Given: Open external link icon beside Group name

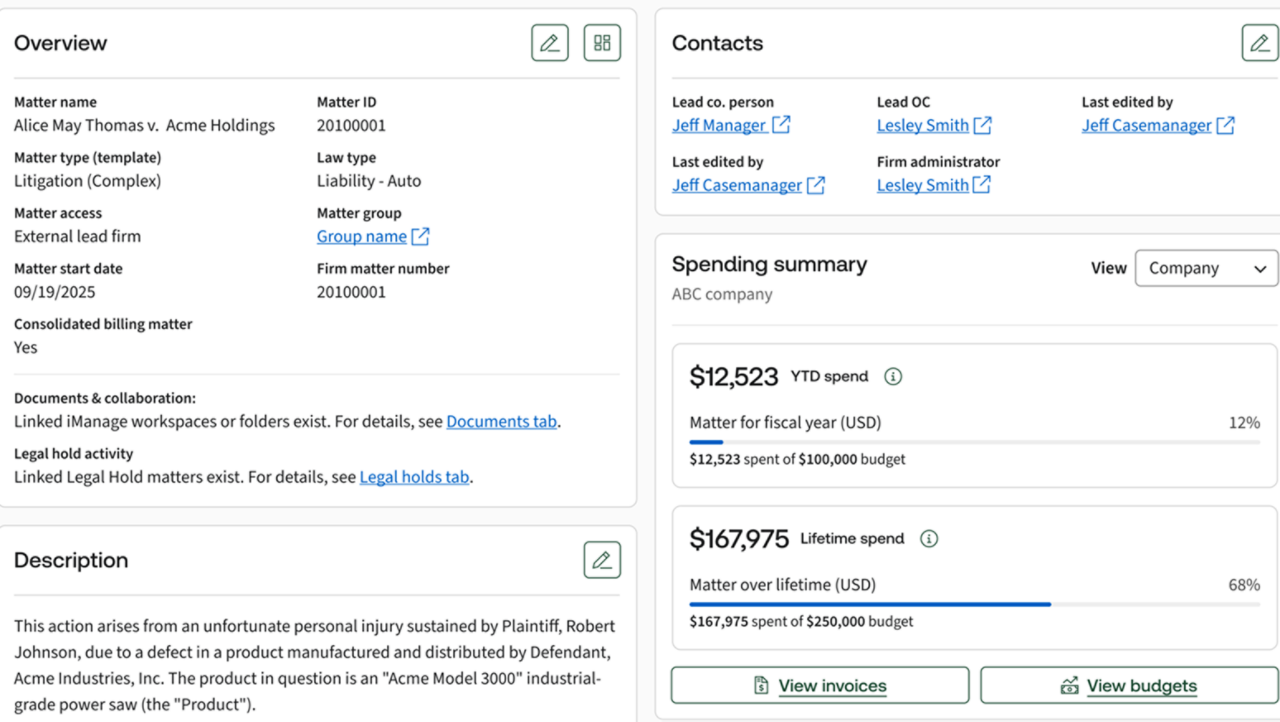Looking at the screenshot, I should pyautogui.click(x=421, y=237).
